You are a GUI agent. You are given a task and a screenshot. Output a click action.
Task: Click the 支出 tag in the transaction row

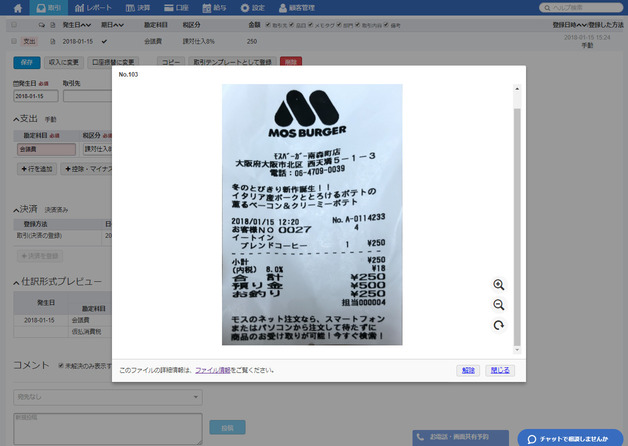pos(29,41)
